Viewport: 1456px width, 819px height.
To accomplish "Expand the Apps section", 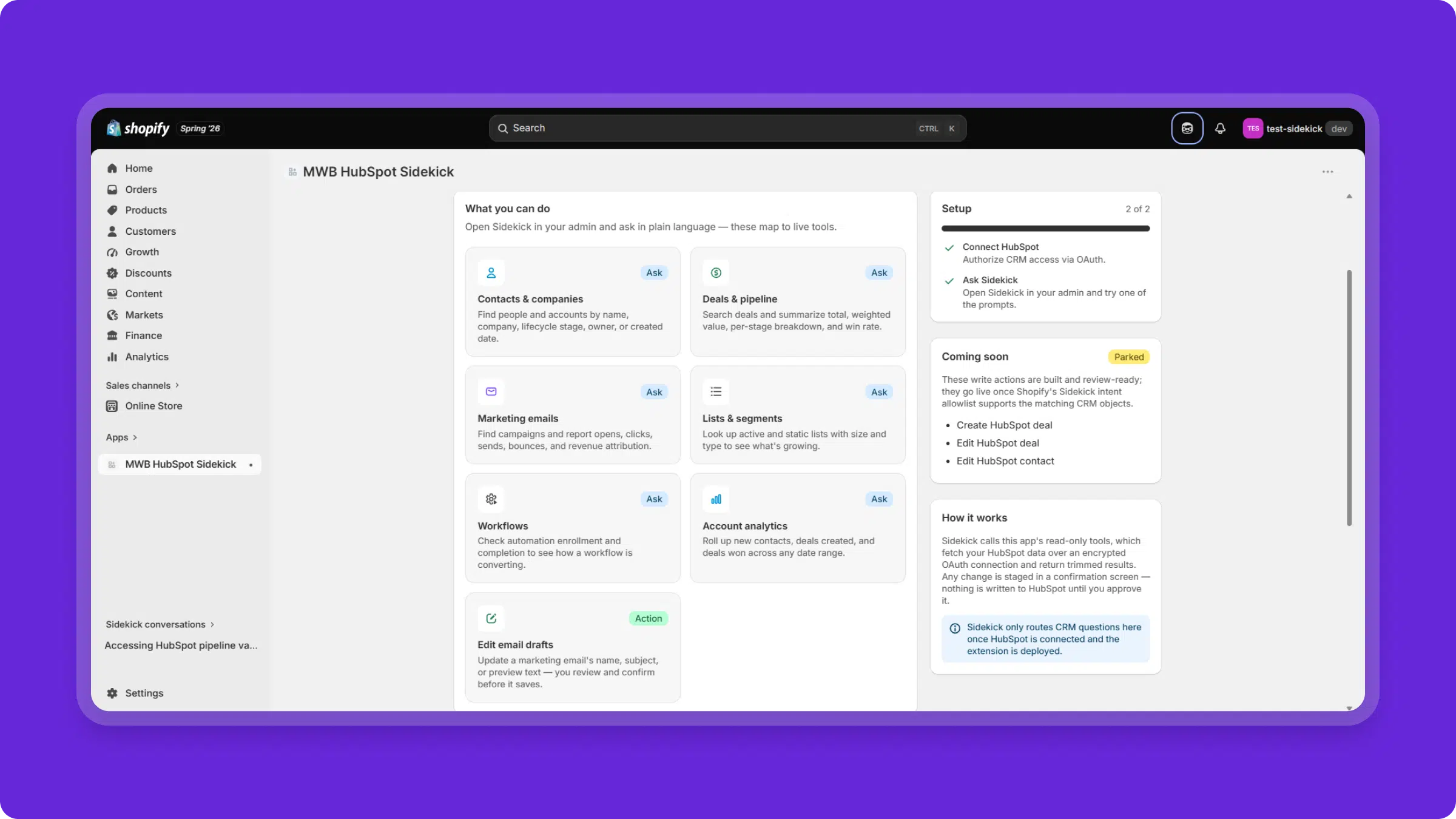I will coord(121,437).
